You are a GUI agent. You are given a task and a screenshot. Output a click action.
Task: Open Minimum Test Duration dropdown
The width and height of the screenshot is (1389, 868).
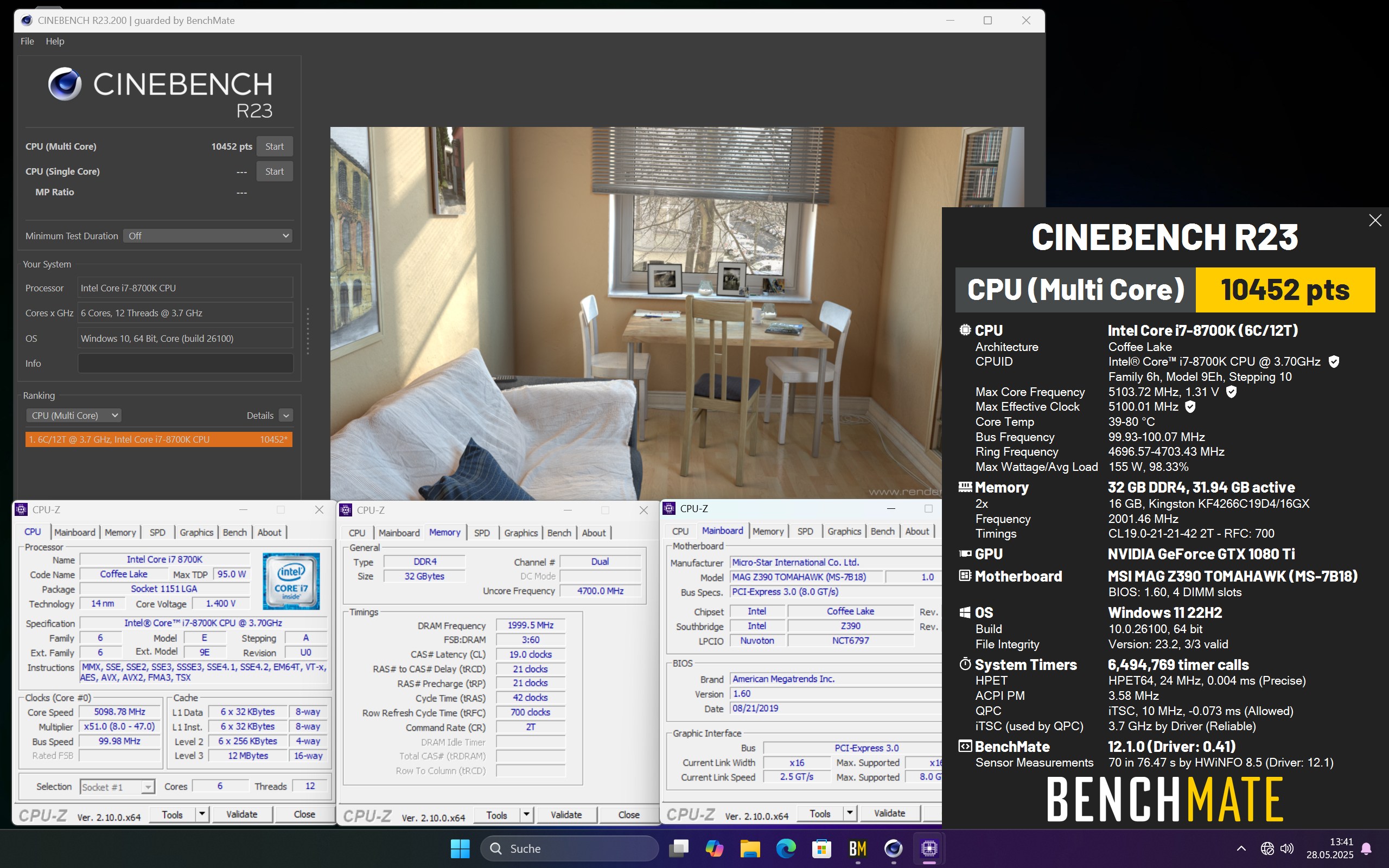pos(207,236)
